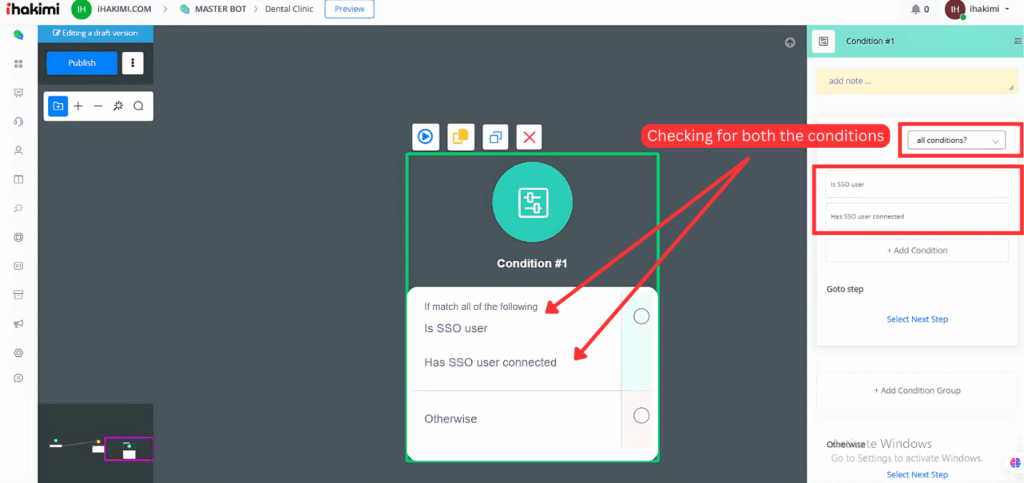Screen dimensions: 1024x483
Task: Click the Preview button in header
Action: tap(349, 10)
